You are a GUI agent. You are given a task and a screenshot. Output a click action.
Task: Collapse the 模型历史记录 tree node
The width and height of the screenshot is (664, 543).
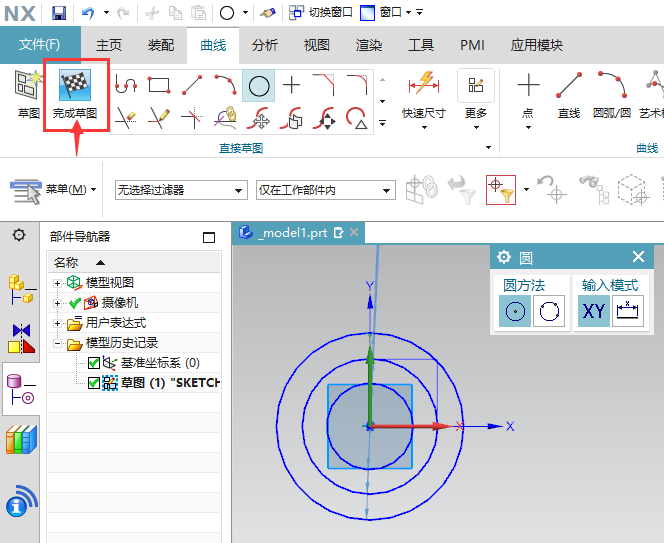pos(57,343)
